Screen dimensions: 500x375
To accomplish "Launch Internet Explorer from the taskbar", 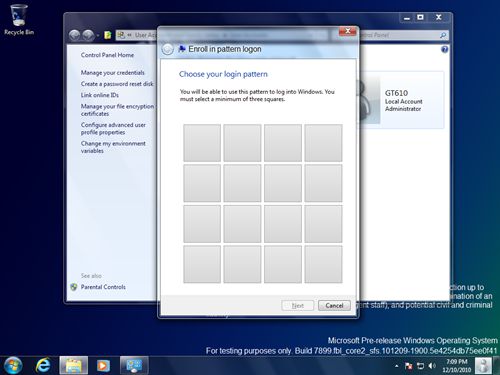I will click(43, 365).
